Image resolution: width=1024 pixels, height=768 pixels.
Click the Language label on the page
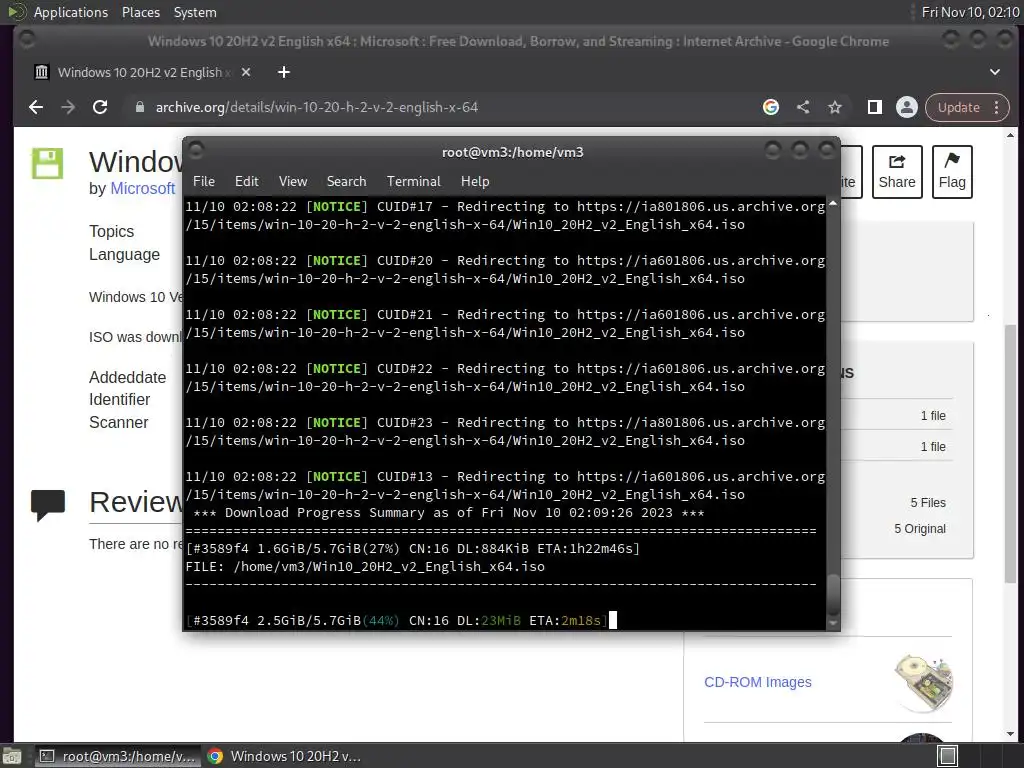[124, 255]
